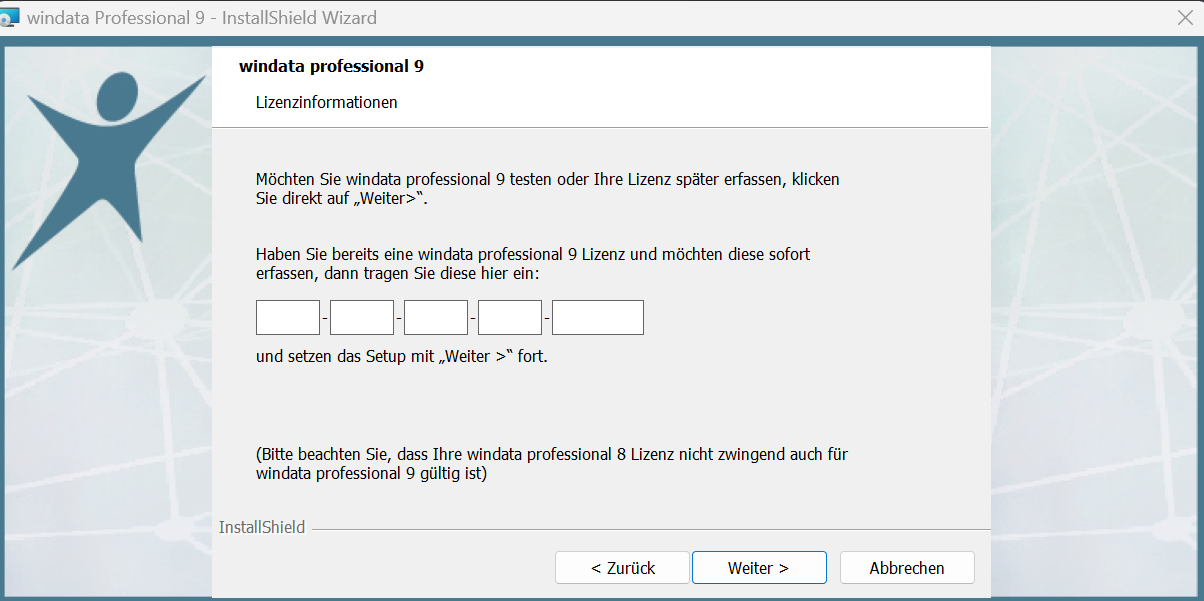
Task: Click the note starting "(Bitte beachten Sie"
Action: [552, 464]
